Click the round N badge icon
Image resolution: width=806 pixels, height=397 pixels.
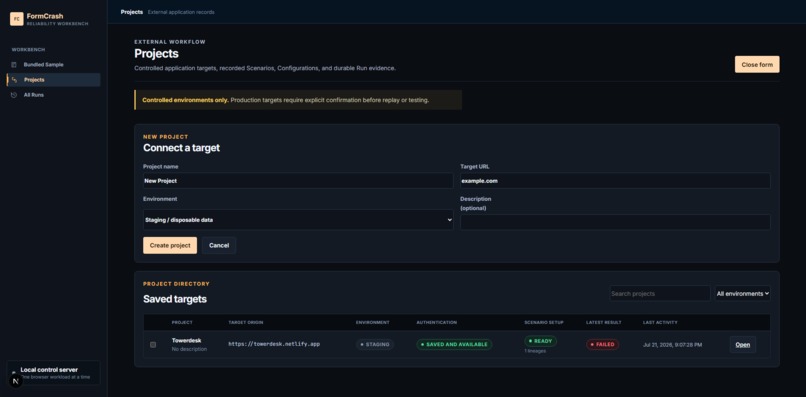pyautogui.click(x=15, y=381)
